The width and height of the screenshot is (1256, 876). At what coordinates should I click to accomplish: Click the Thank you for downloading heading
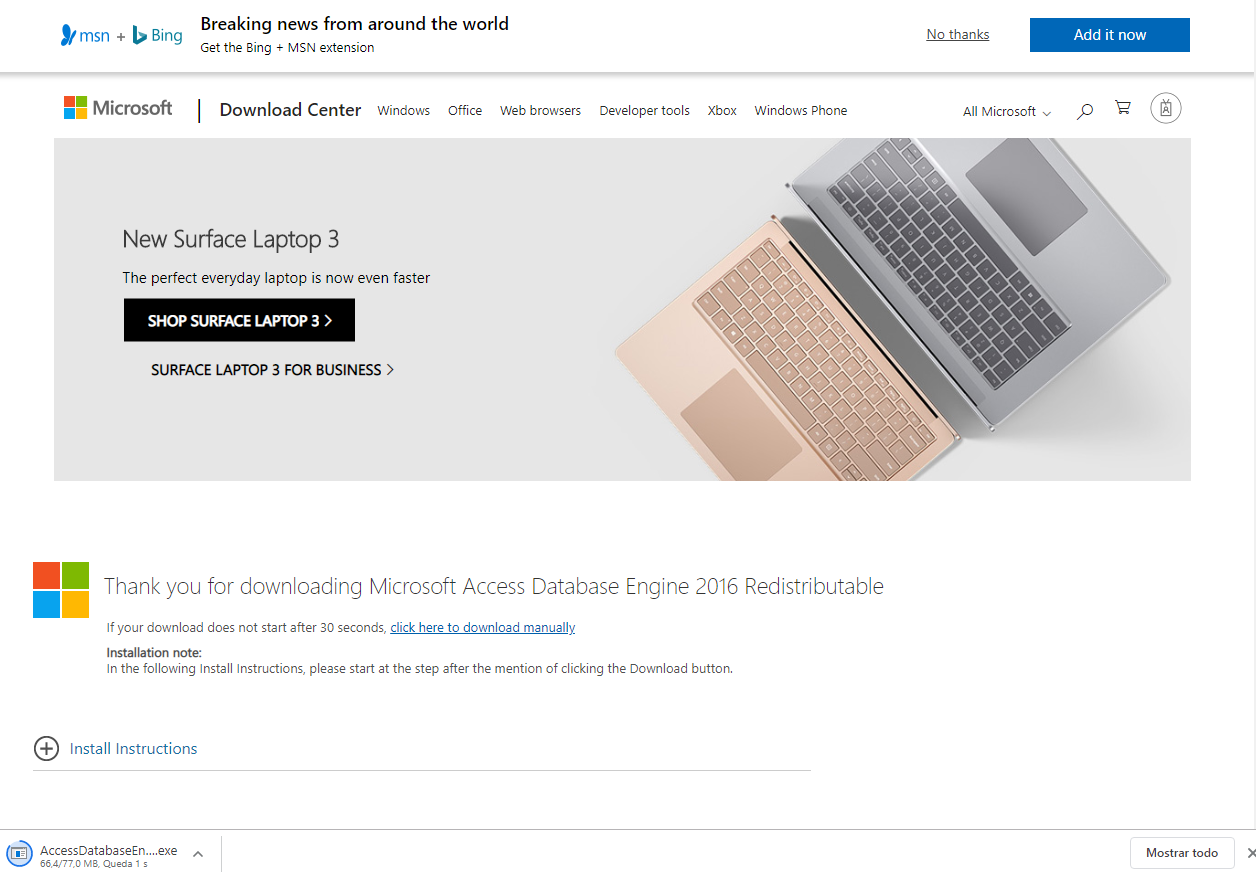coord(494,586)
